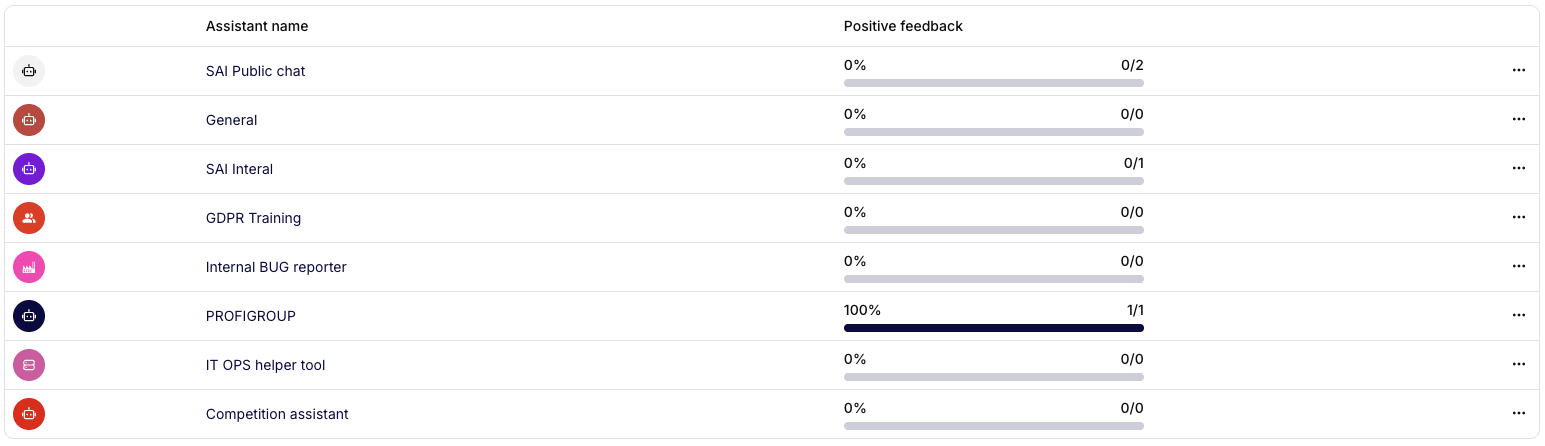Click the SAI Public chat robot avatar
Viewport: 1545px width, 446px height.
point(29,71)
